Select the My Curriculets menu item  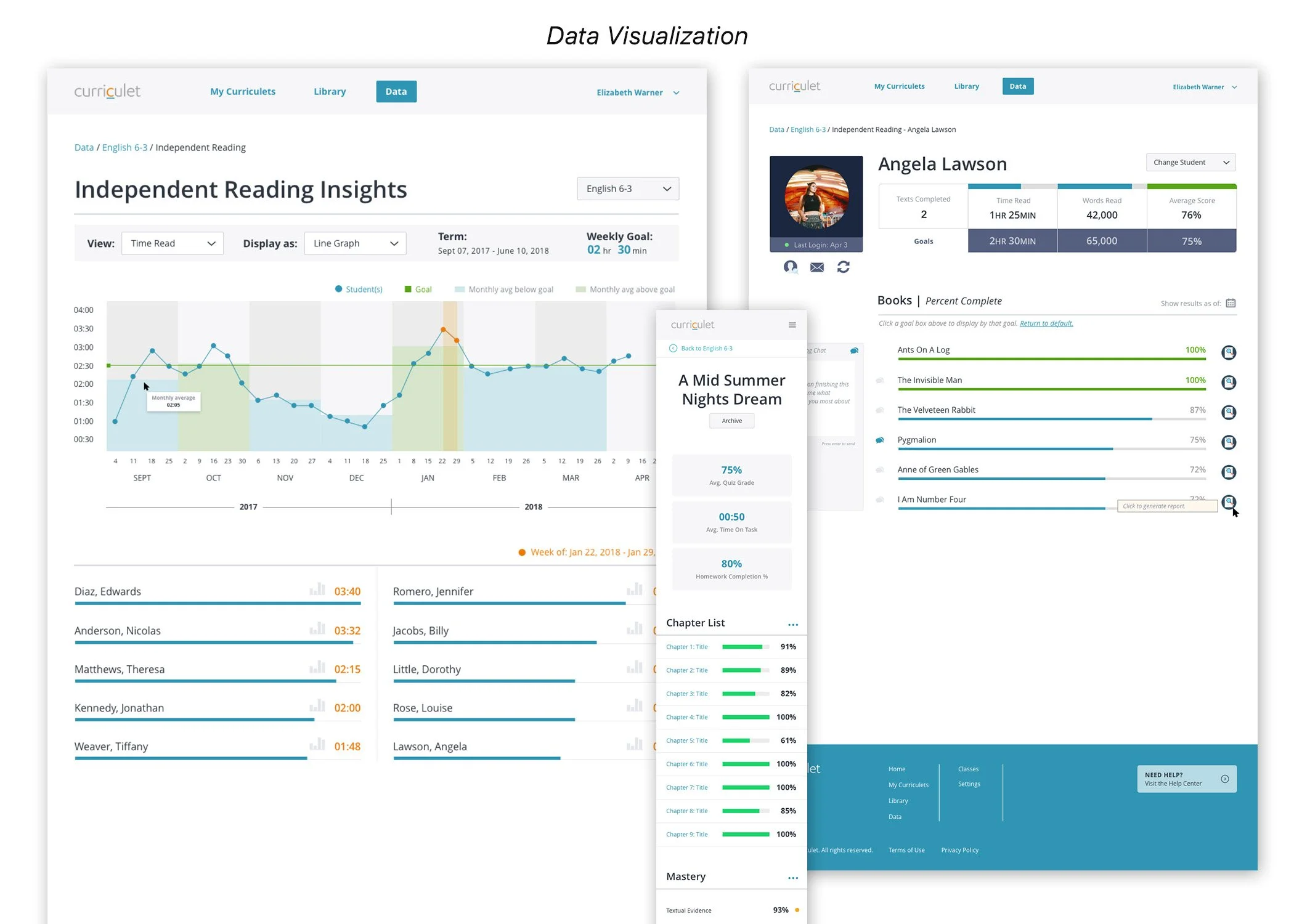243,91
